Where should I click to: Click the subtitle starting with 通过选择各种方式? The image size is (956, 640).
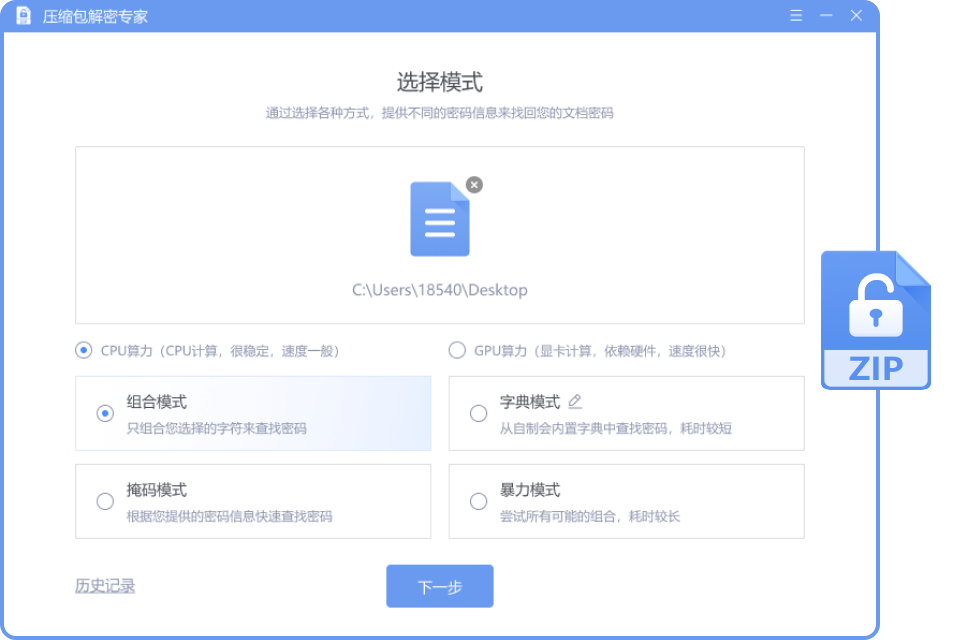(x=440, y=113)
